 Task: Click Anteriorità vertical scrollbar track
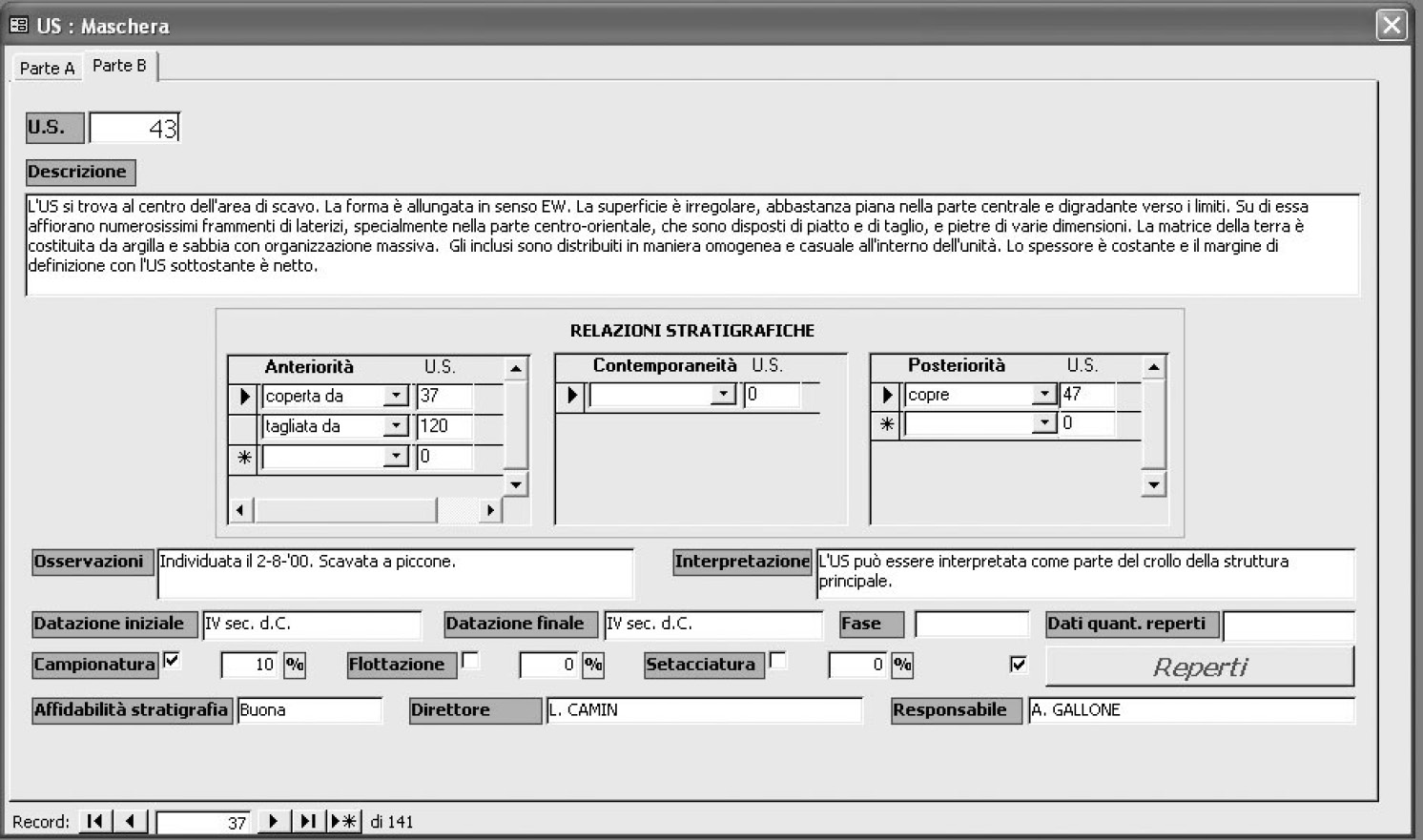tap(515, 424)
